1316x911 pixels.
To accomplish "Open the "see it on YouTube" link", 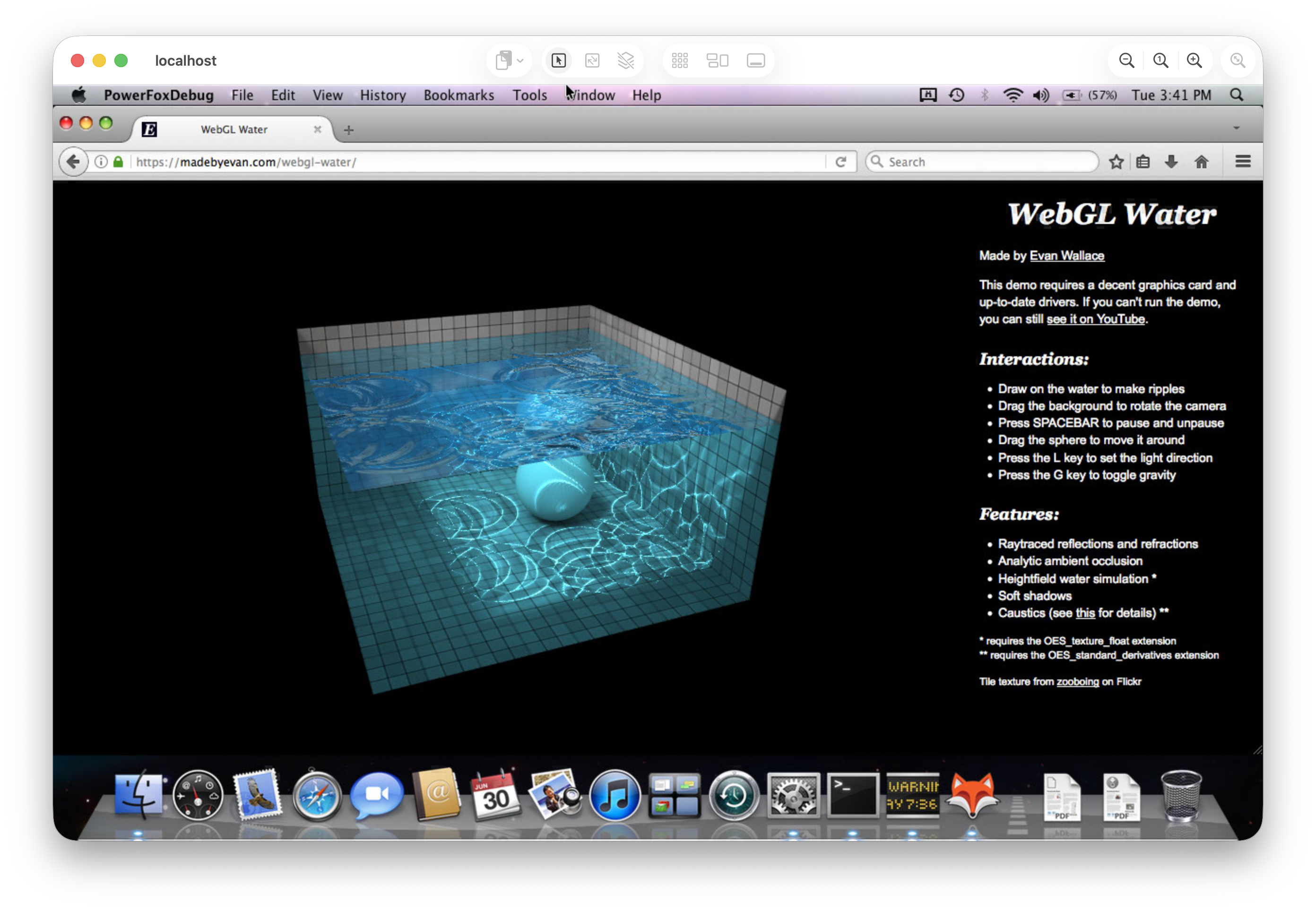I will pyautogui.click(x=1095, y=319).
